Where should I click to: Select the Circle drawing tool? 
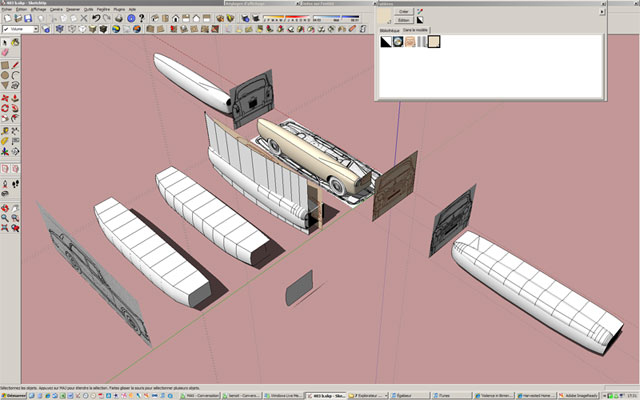[6, 75]
